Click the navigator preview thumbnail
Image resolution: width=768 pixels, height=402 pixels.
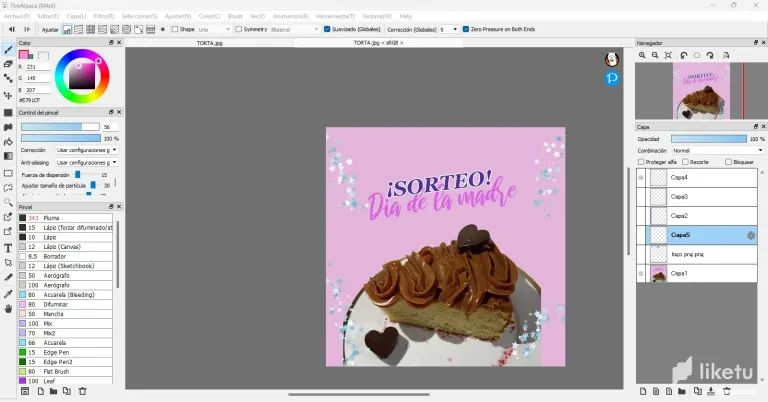click(x=701, y=91)
